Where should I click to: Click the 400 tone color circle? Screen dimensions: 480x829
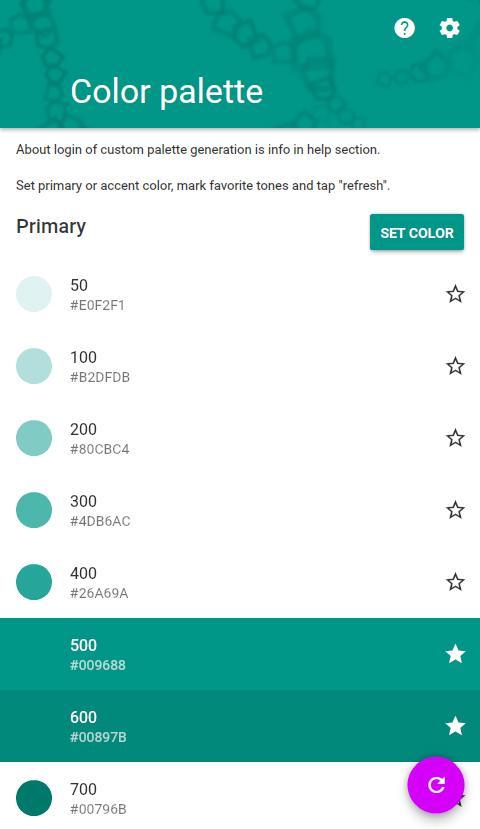(x=34, y=582)
